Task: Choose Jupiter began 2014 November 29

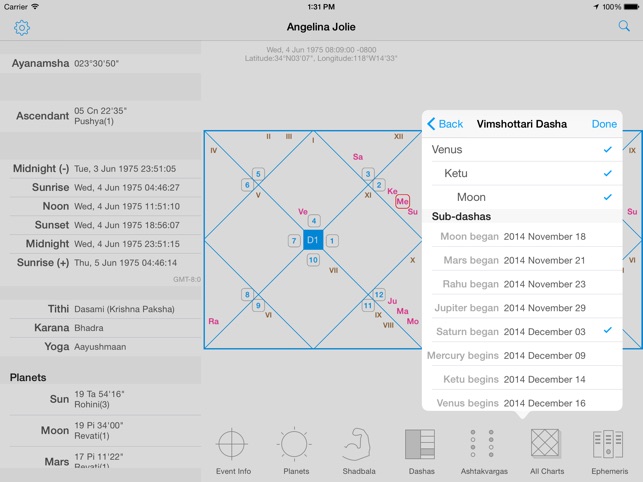Action: 522,308
